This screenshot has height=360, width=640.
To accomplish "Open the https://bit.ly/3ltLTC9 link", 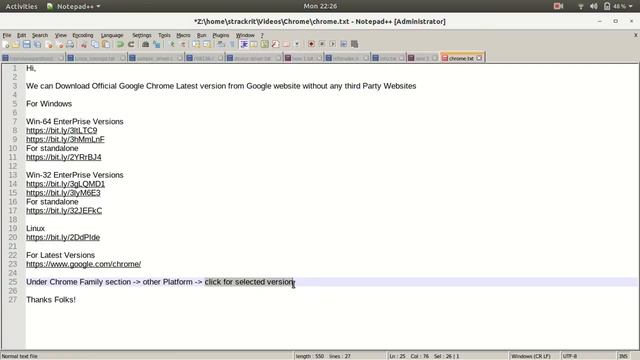I will [x=62, y=130].
